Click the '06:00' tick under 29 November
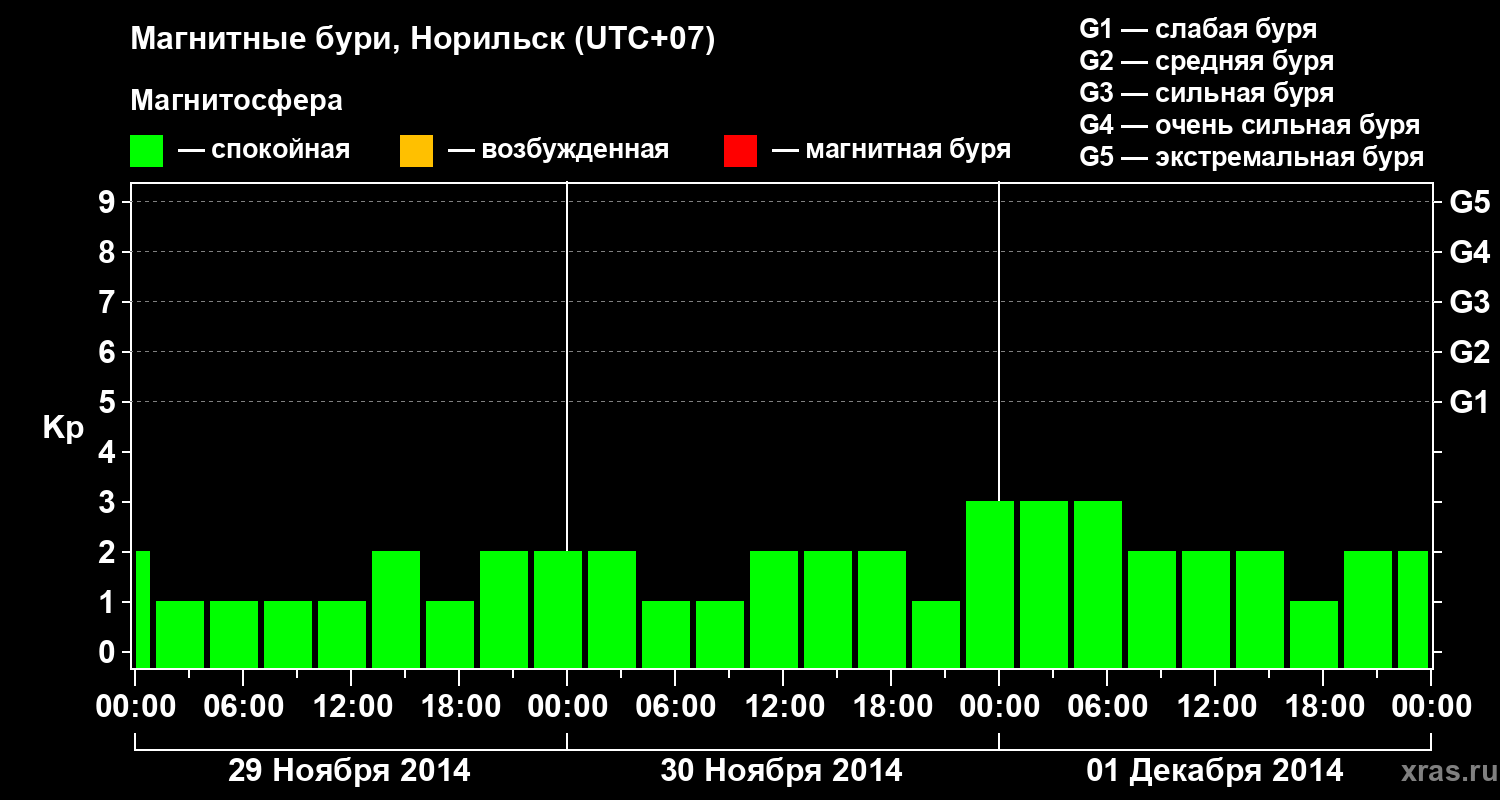Viewport: 1500px width, 800px height. point(242,707)
